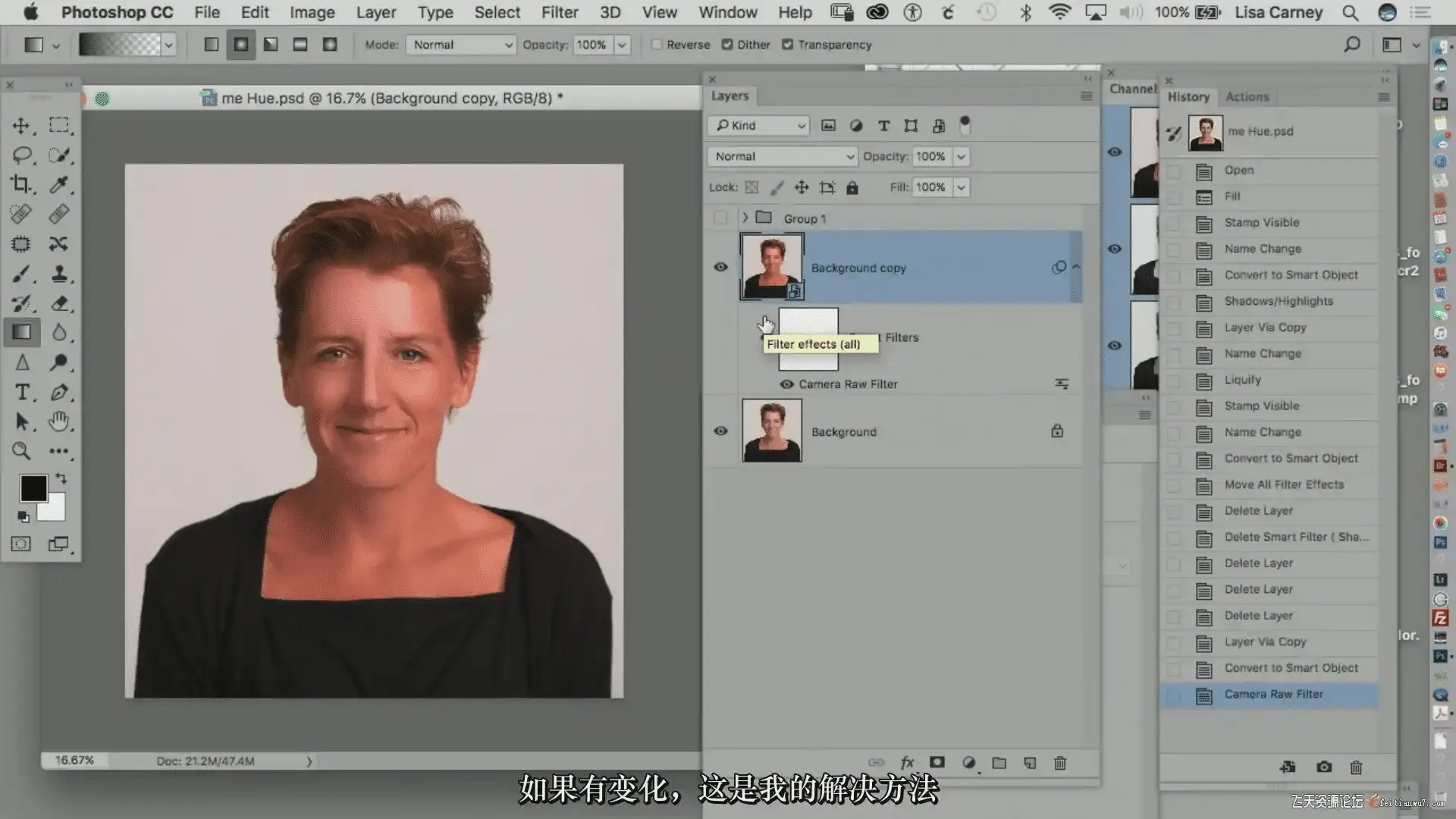Toggle Camera Raw Filter visibility

[x=786, y=384]
